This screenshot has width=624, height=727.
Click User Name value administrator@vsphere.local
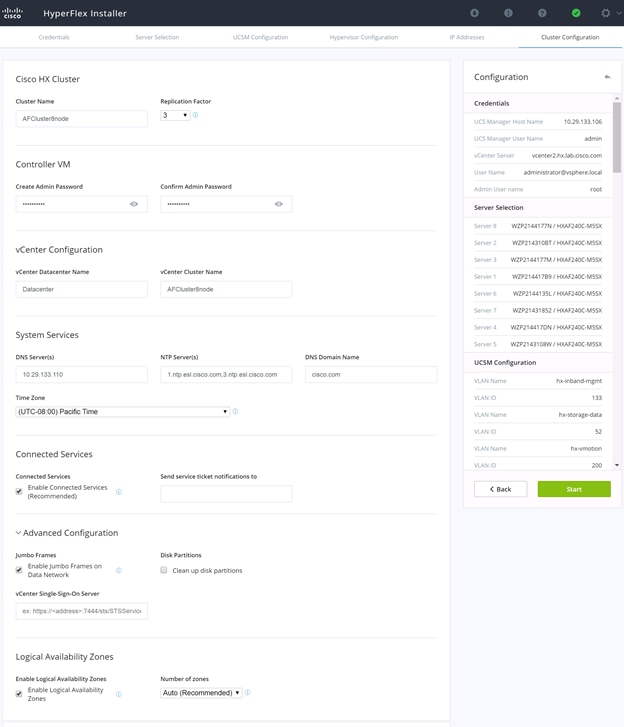tap(563, 172)
